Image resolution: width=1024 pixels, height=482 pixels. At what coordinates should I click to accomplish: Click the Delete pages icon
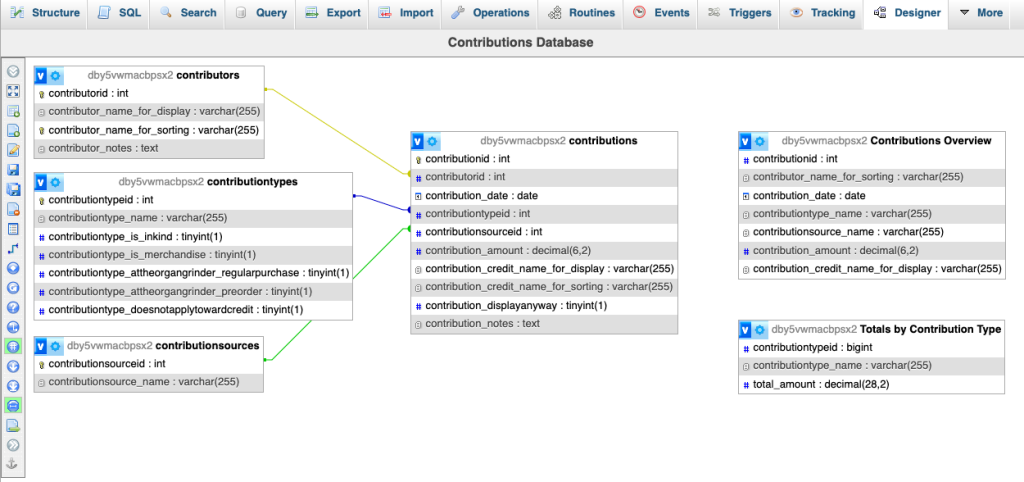point(12,209)
